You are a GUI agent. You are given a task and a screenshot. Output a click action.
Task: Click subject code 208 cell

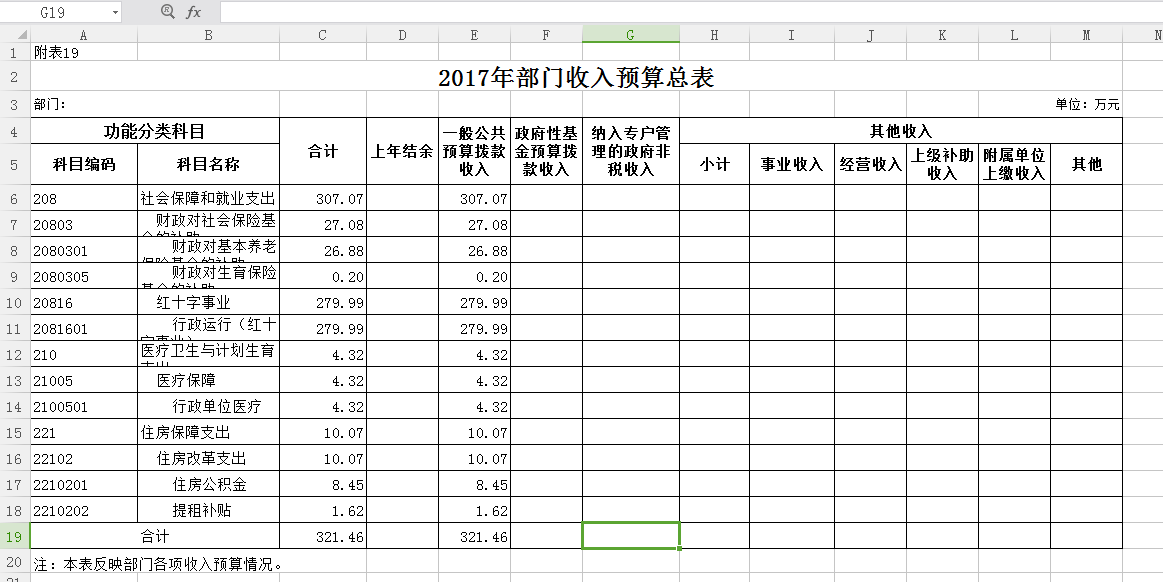(84, 199)
